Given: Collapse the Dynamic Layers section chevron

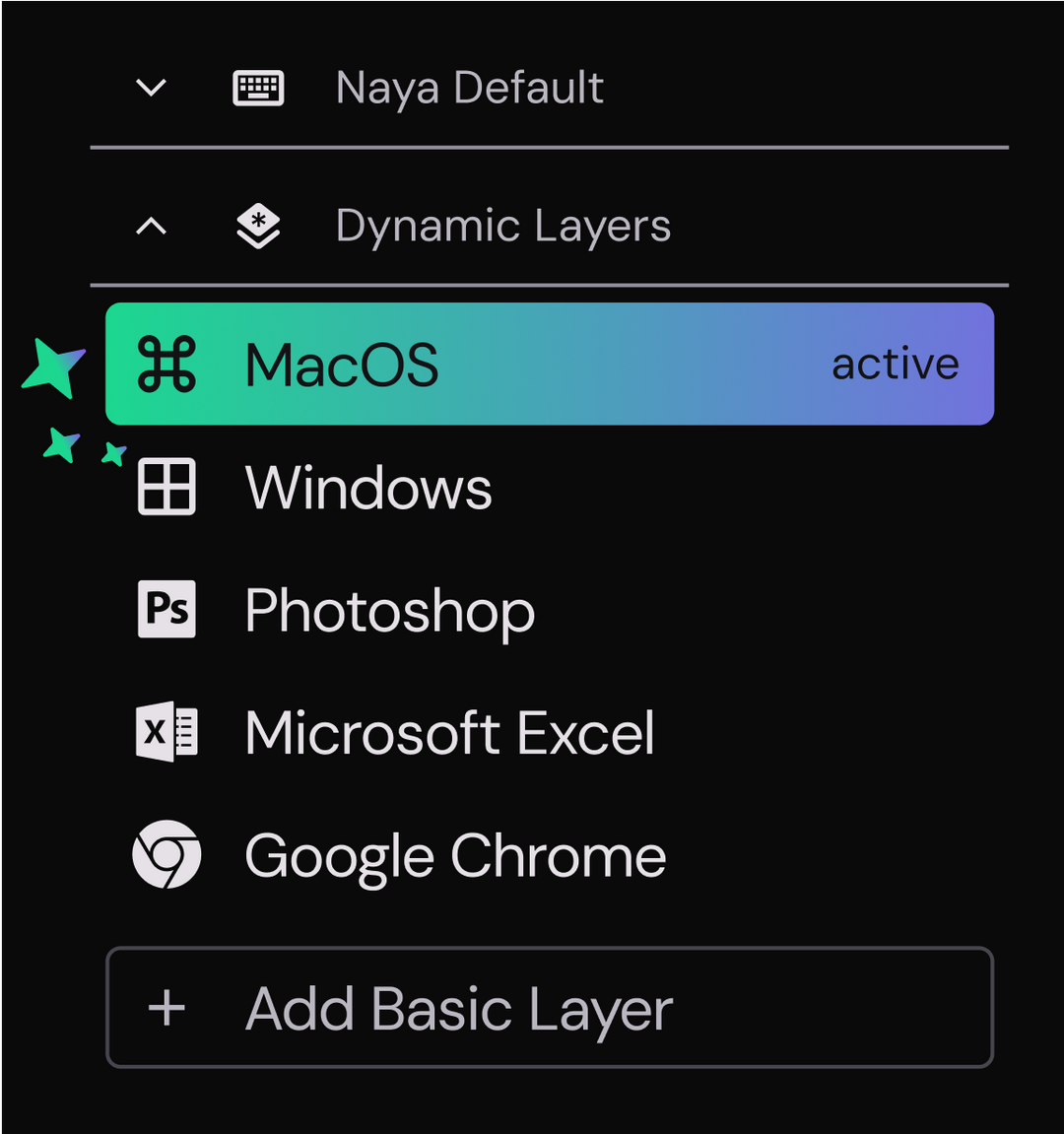Looking at the screenshot, I should (x=151, y=227).
